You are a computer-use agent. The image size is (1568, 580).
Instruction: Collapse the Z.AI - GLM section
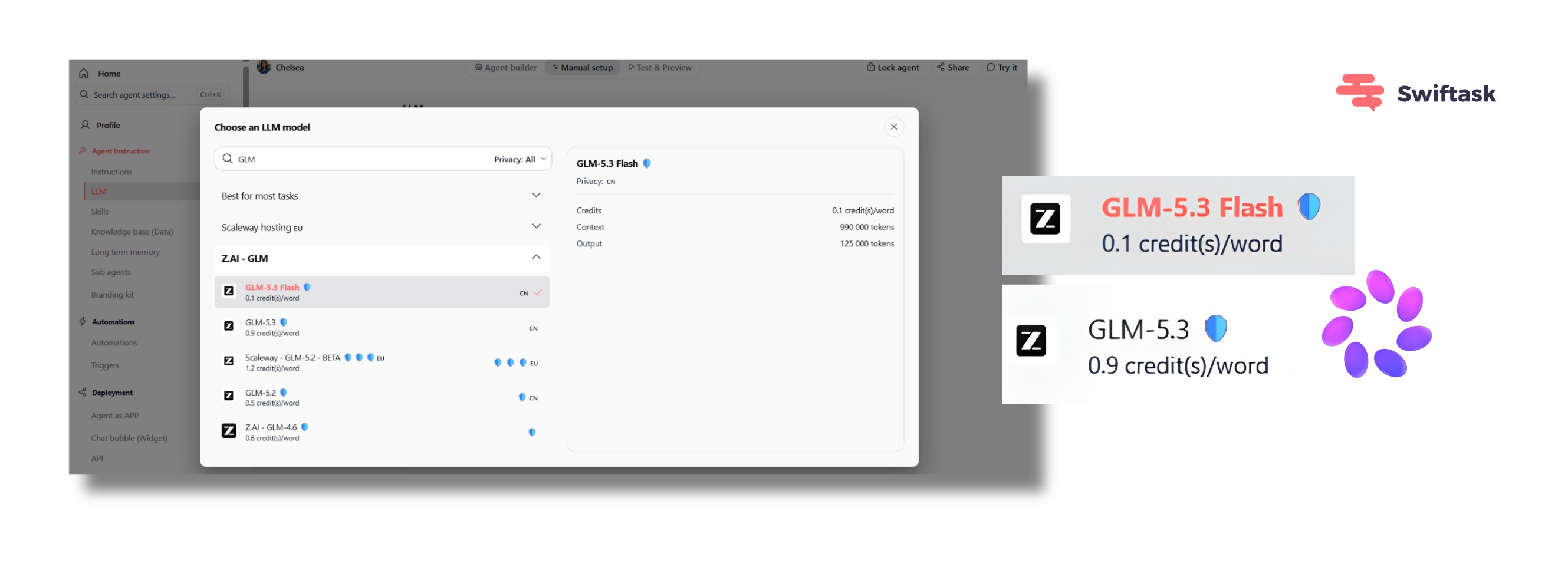382,258
